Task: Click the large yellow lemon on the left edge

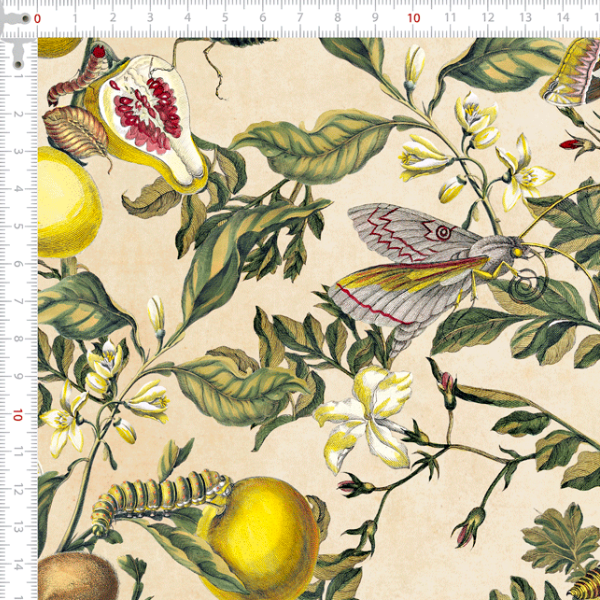Action: coord(65,200)
